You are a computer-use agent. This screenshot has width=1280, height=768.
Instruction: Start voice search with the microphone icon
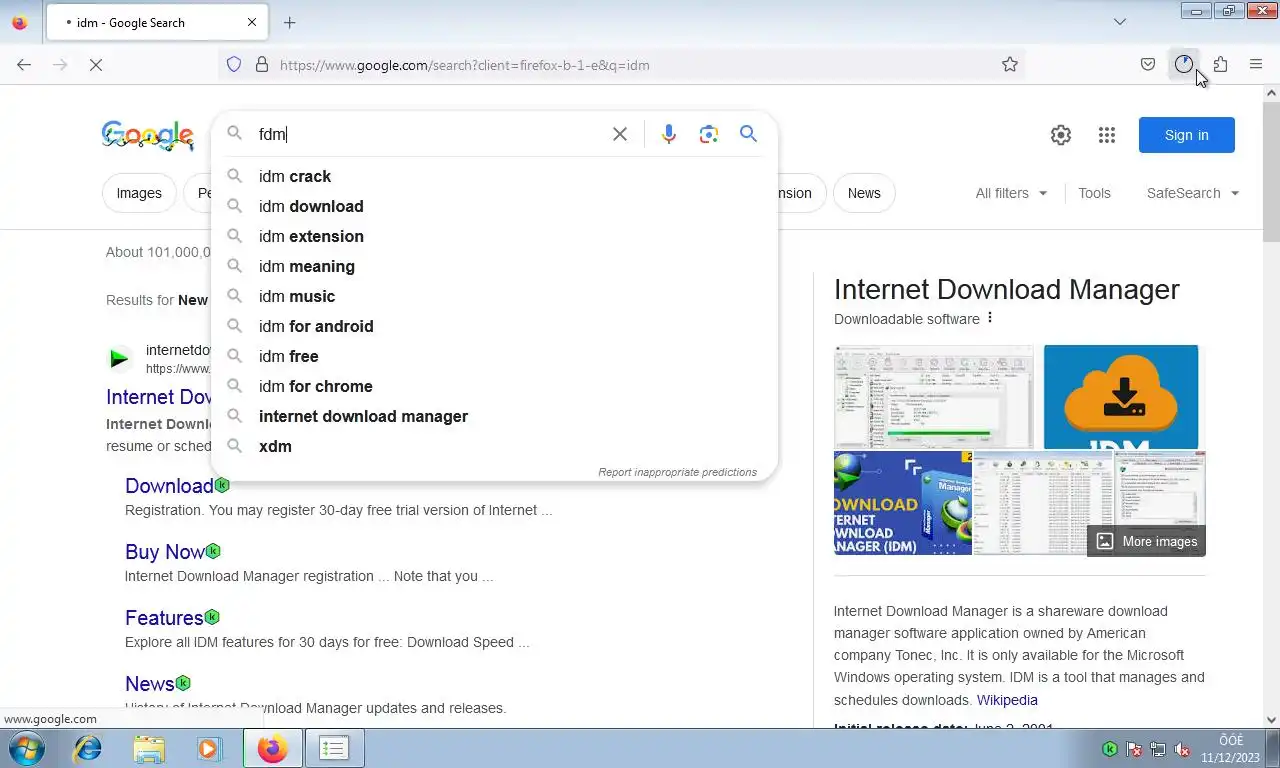(669, 134)
